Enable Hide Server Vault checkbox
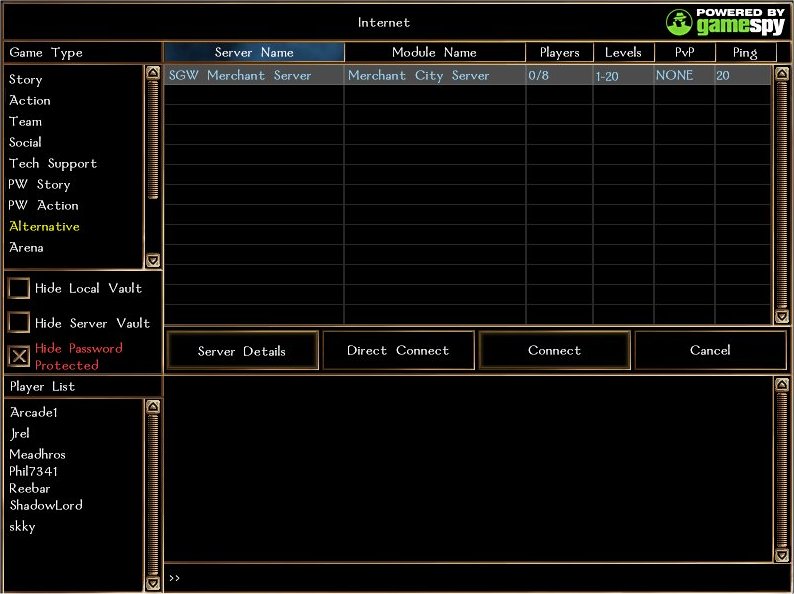This screenshot has width=794, height=594. [x=19, y=323]
